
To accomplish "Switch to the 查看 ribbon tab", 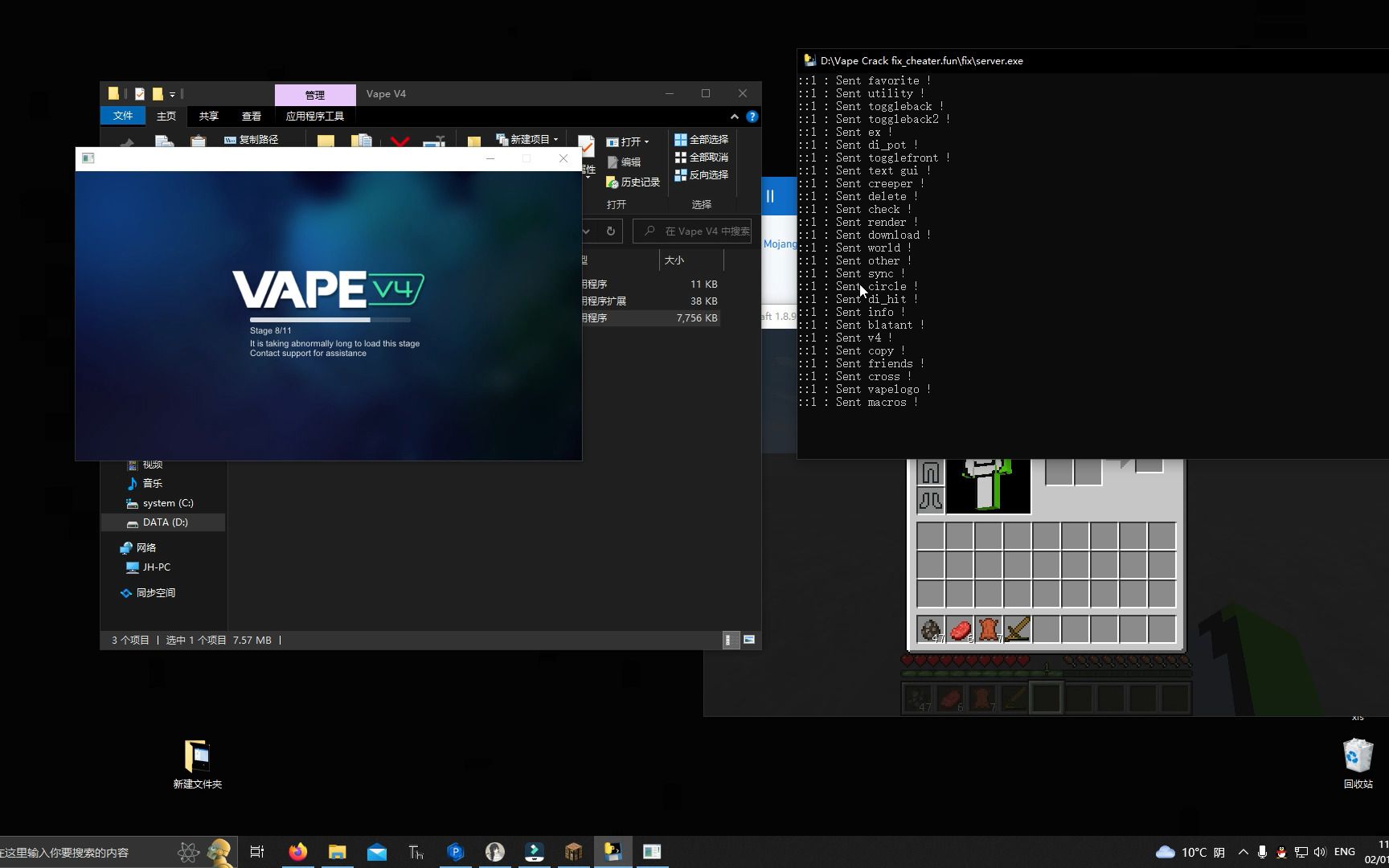I will (x=251, y=116).
